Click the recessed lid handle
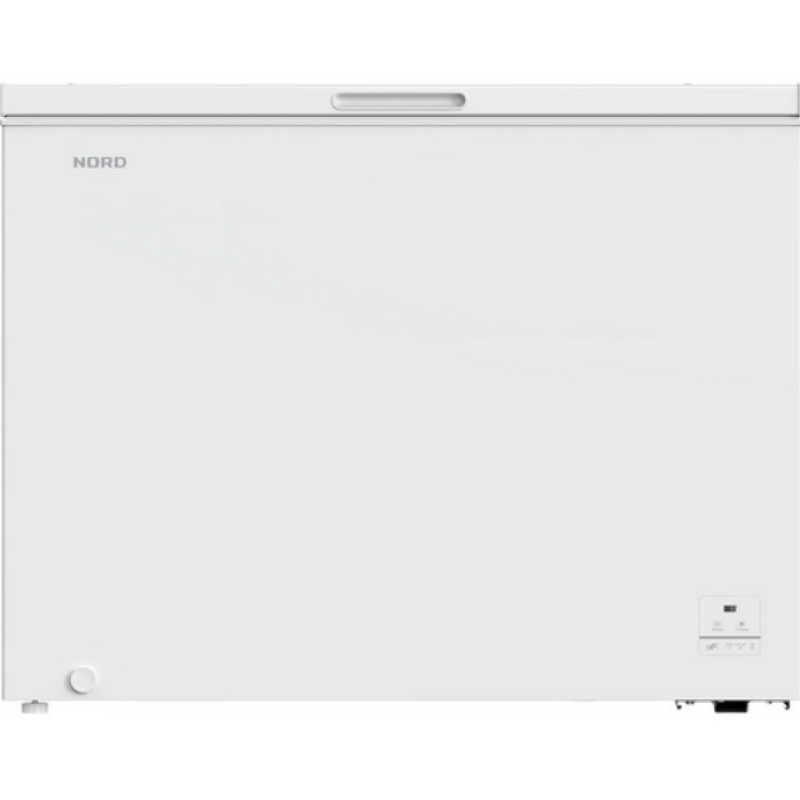Screen dimensions: 800x800 click(398, 101)
